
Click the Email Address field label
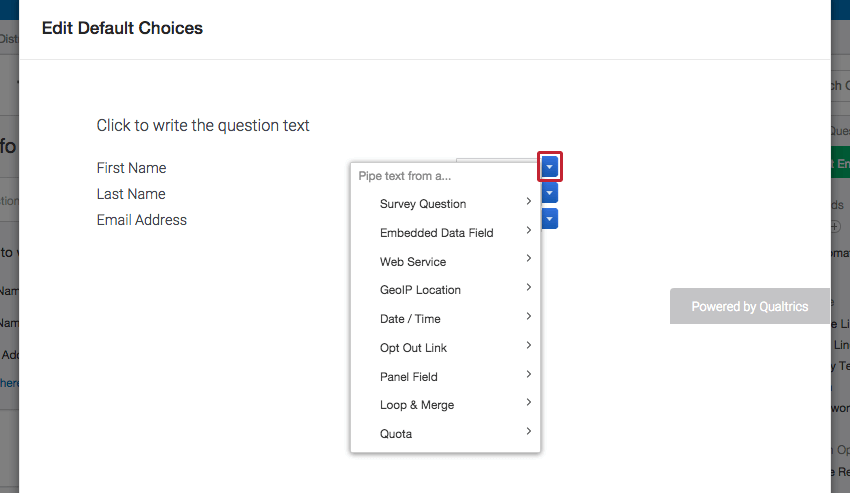(x=141, y=220)
